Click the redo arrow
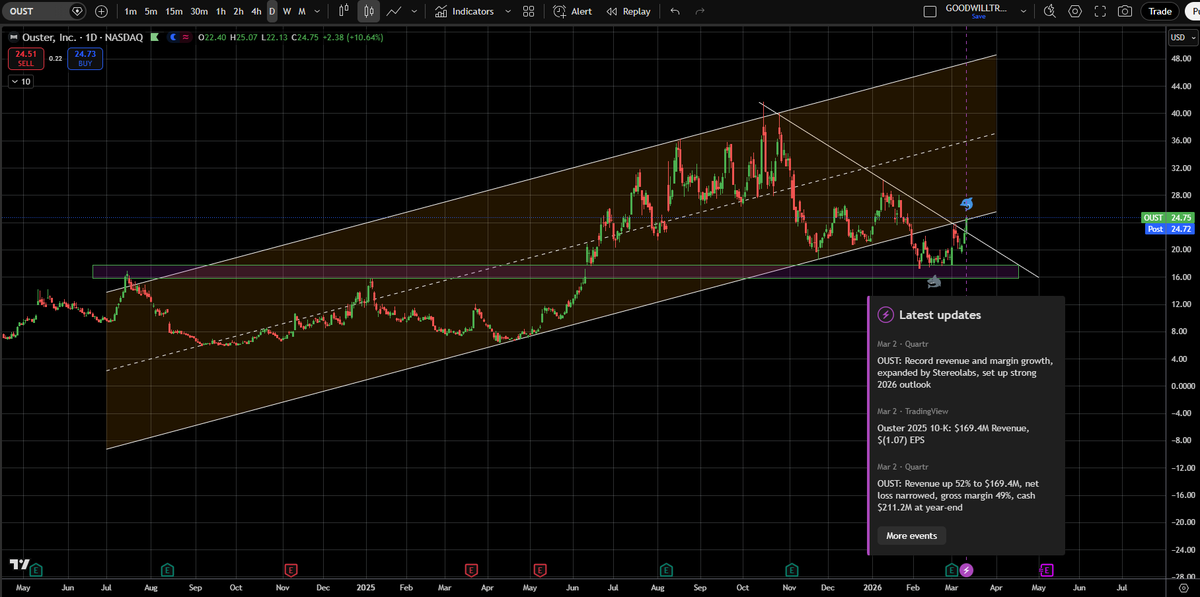 point(700,11)
